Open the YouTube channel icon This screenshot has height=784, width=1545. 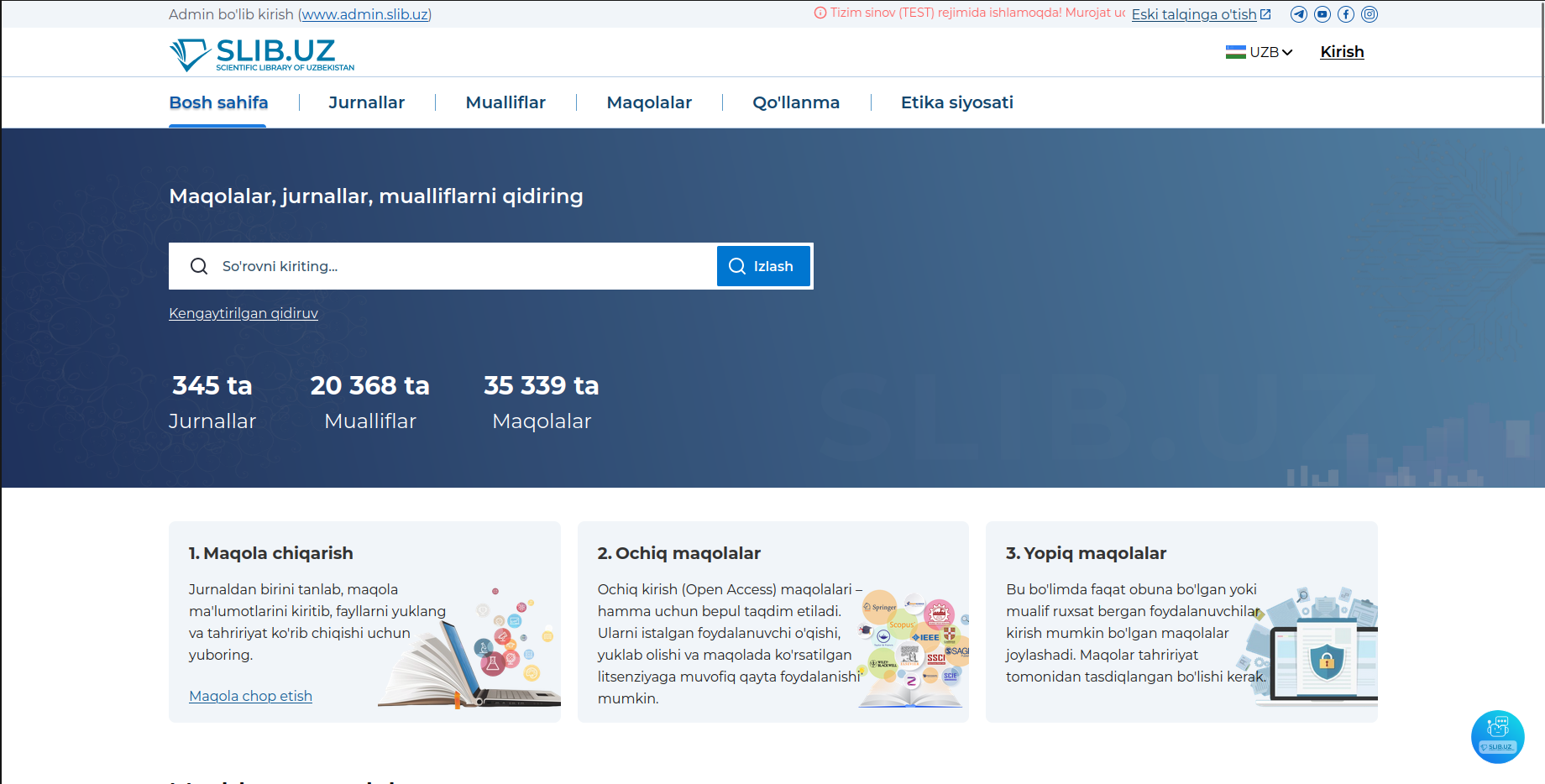(x=1322, y=14)
